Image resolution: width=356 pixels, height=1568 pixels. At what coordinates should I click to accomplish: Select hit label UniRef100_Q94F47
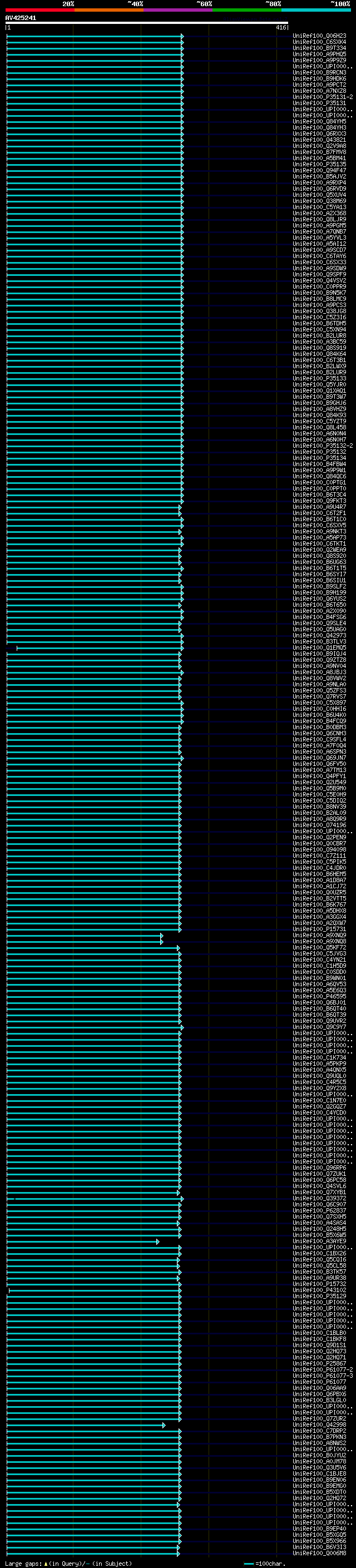click(x=319, y=170)
